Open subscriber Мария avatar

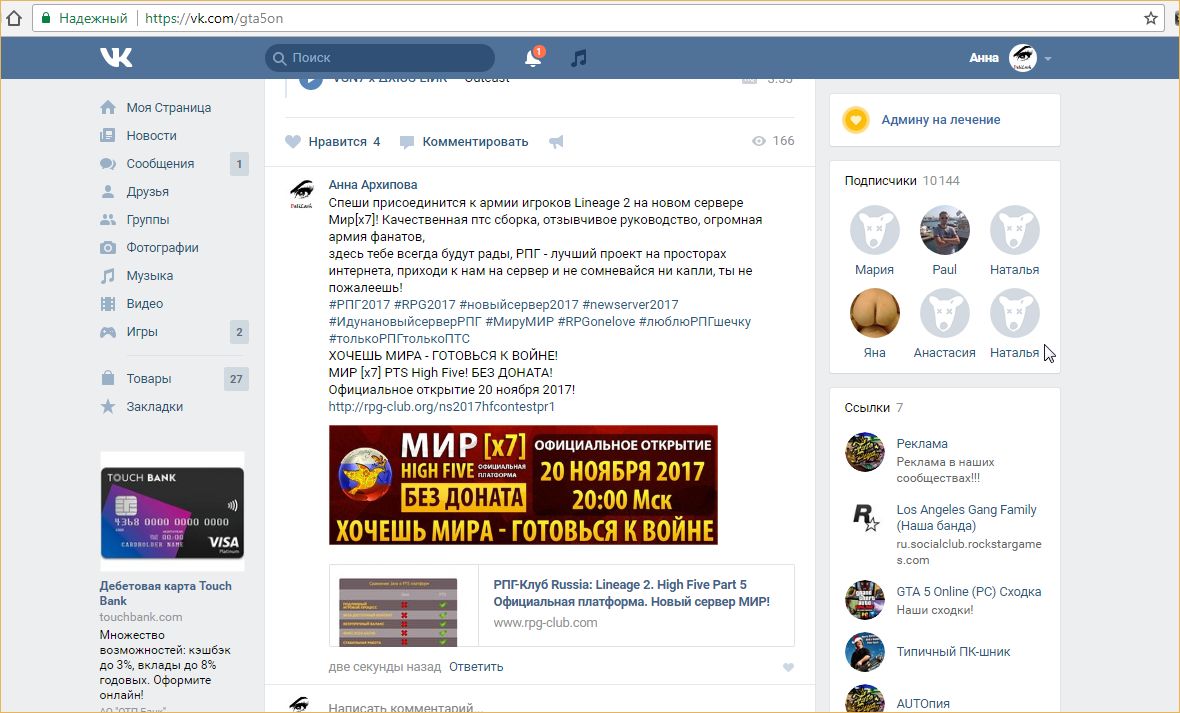pyautogui.click(x=874, y=230)
